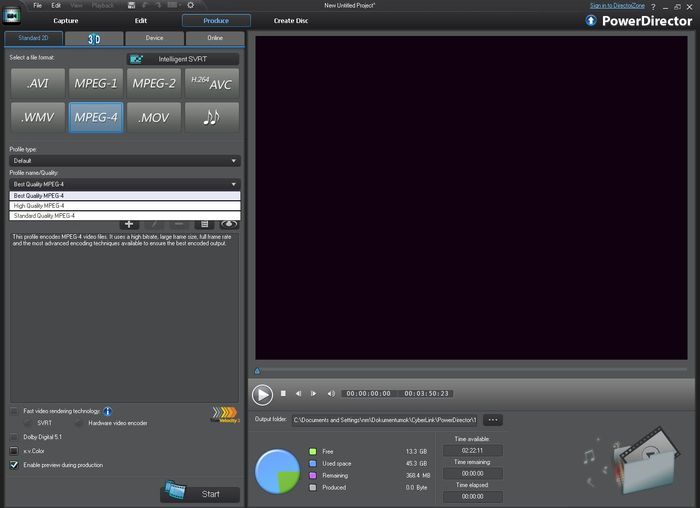
Task: Click the info icon next to fast rendering
Action: click(108, 411)
